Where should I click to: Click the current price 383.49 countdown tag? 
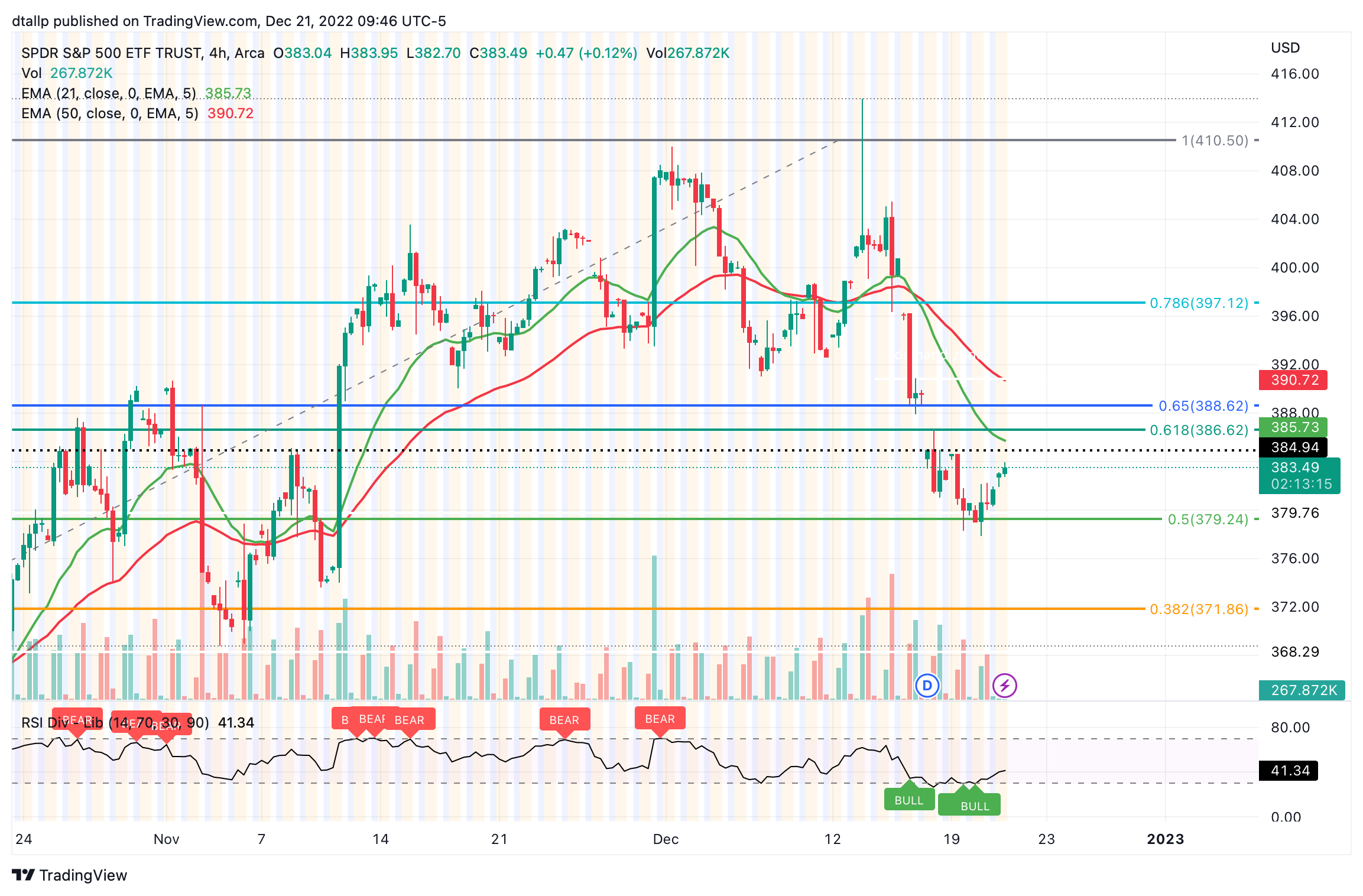pos(1300,476)
